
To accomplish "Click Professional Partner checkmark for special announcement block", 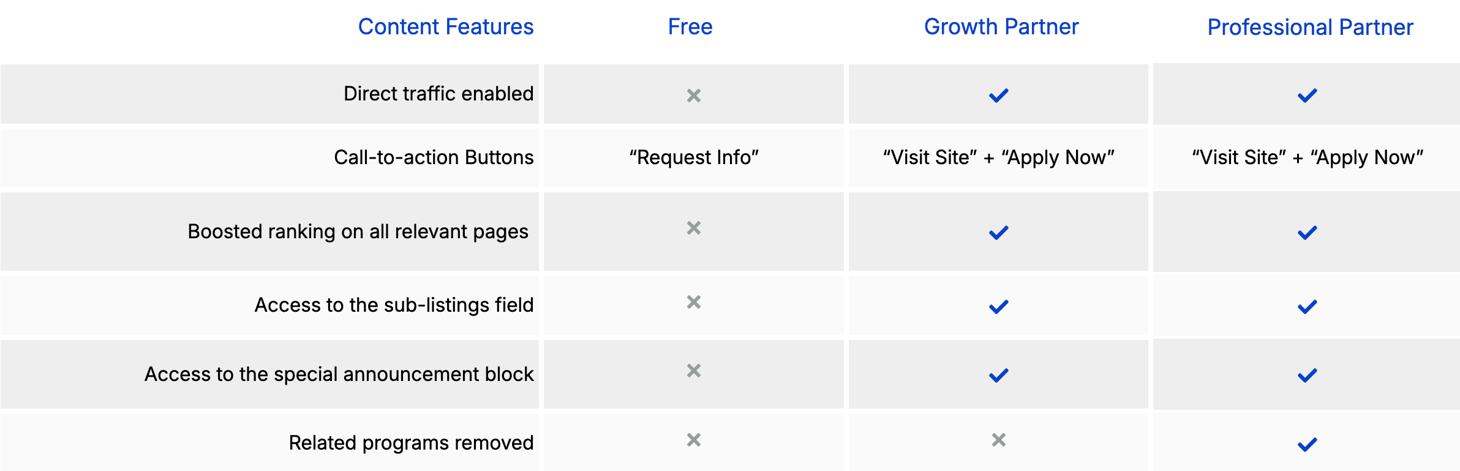I will click(x=1307, y=376).
